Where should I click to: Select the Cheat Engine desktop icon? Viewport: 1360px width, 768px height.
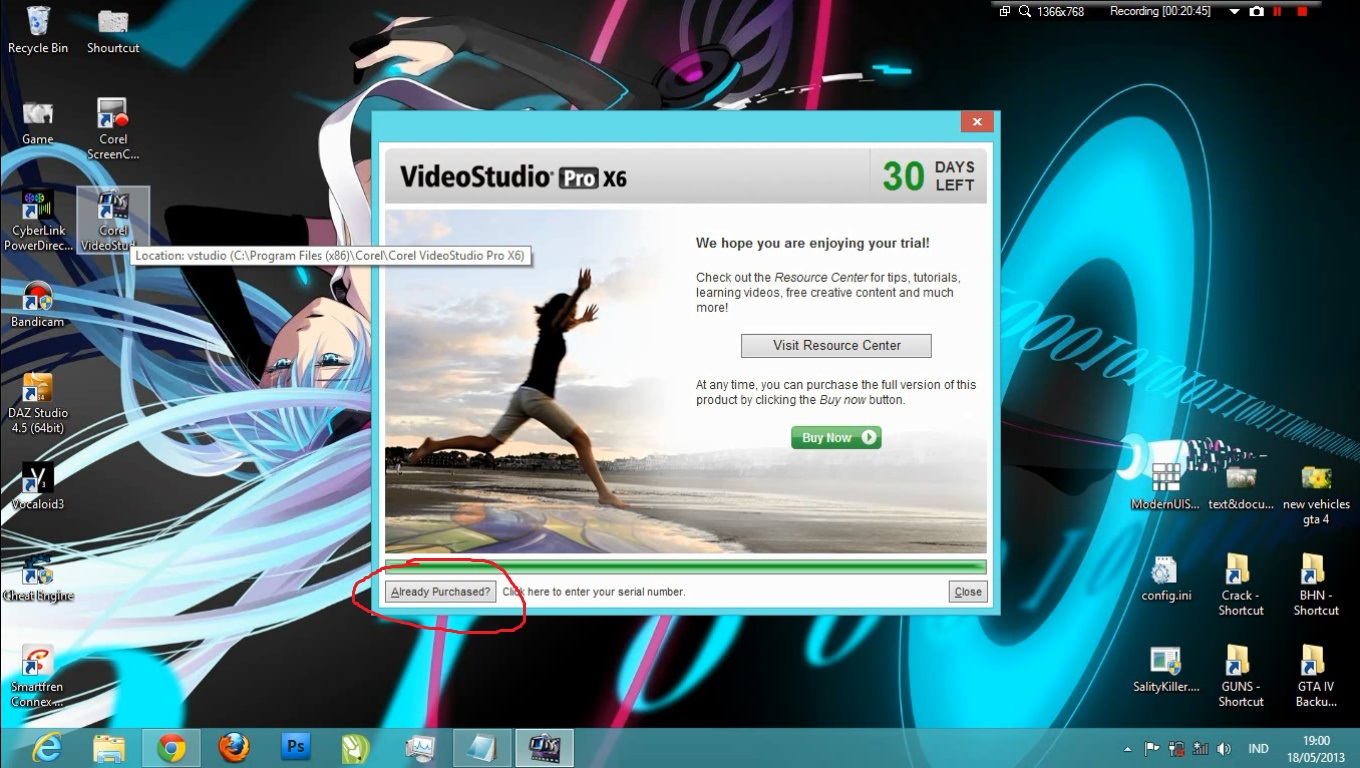pos(38,579)
